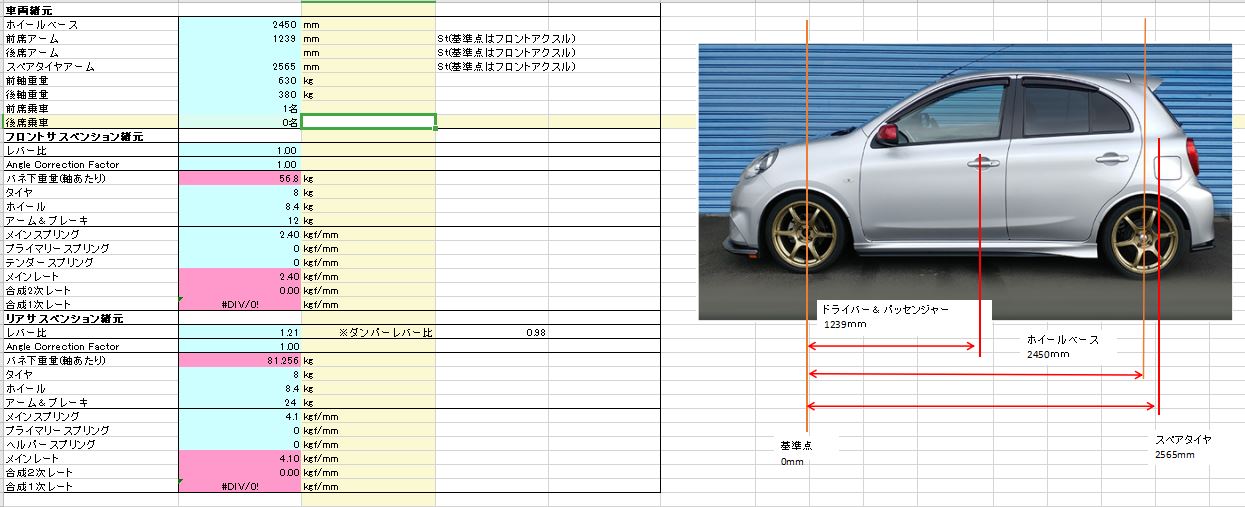Select the wheelbase value cell 2450
Viewport: 1245px width, 507px height.
point(240,23)
